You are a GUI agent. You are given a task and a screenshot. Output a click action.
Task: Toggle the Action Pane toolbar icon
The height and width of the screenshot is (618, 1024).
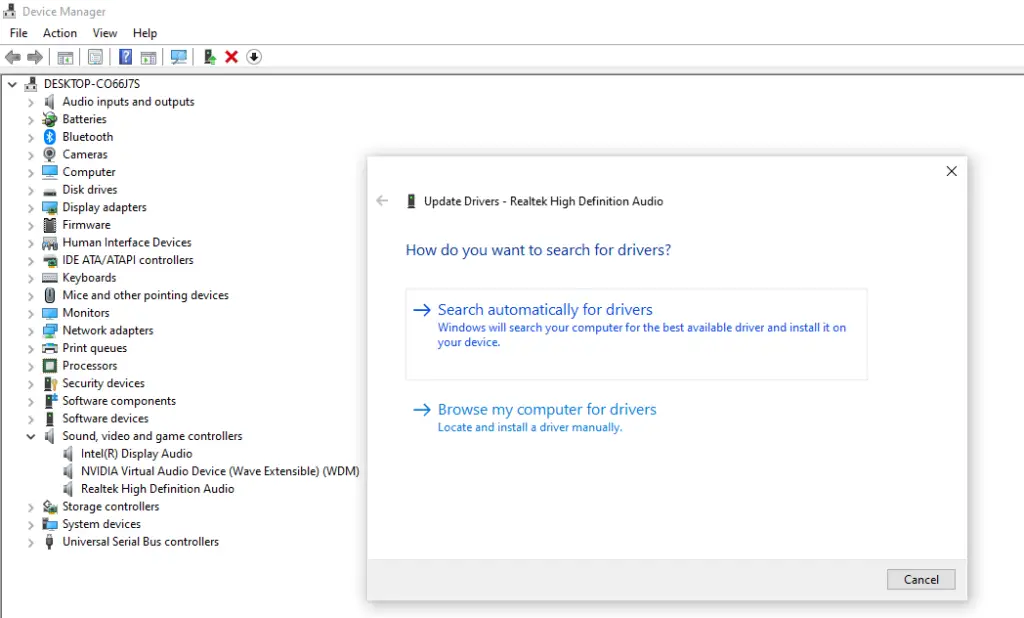(148, 57)
